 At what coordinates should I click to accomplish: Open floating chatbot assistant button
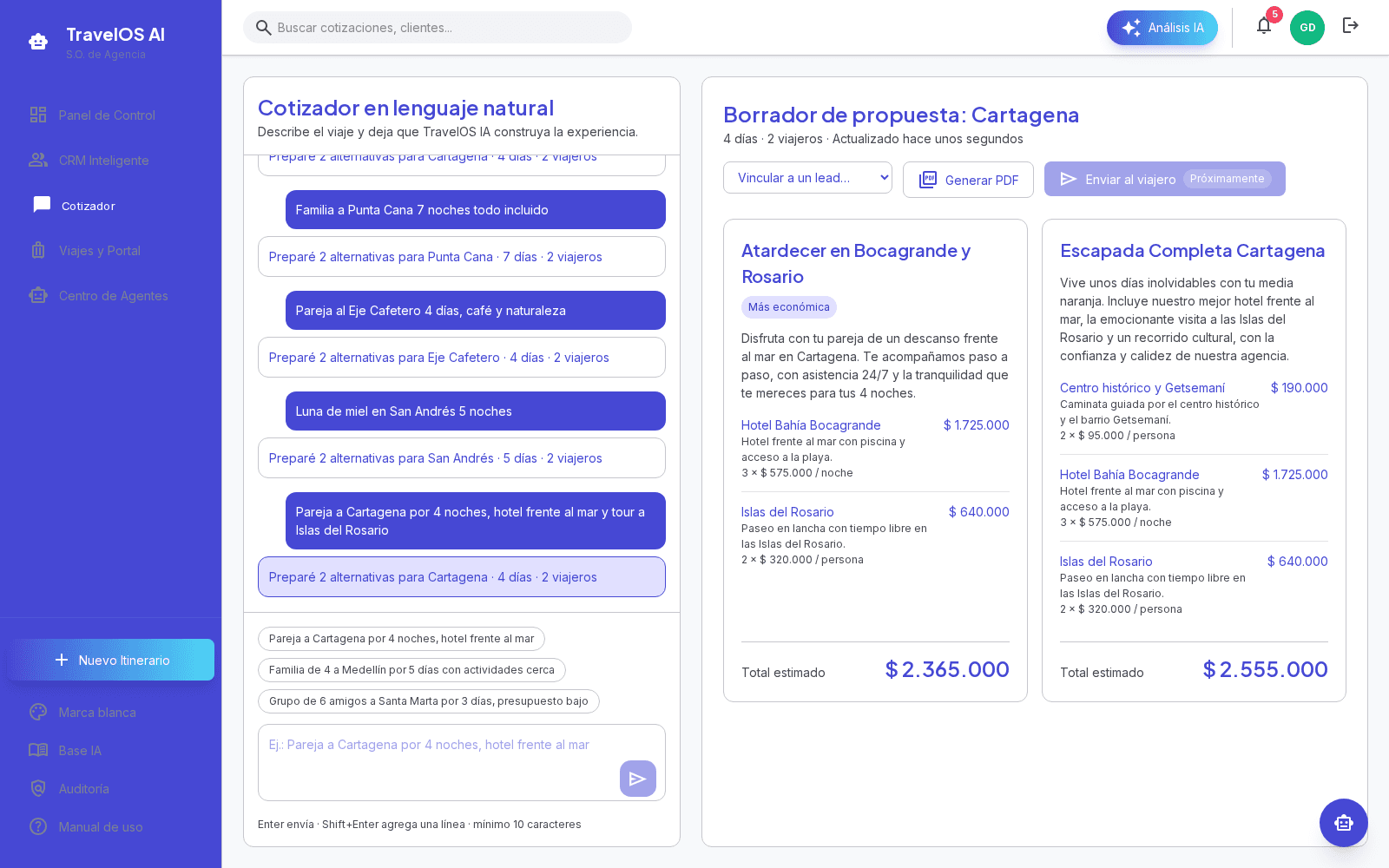pyautogui.click(x=1344, y=823)
